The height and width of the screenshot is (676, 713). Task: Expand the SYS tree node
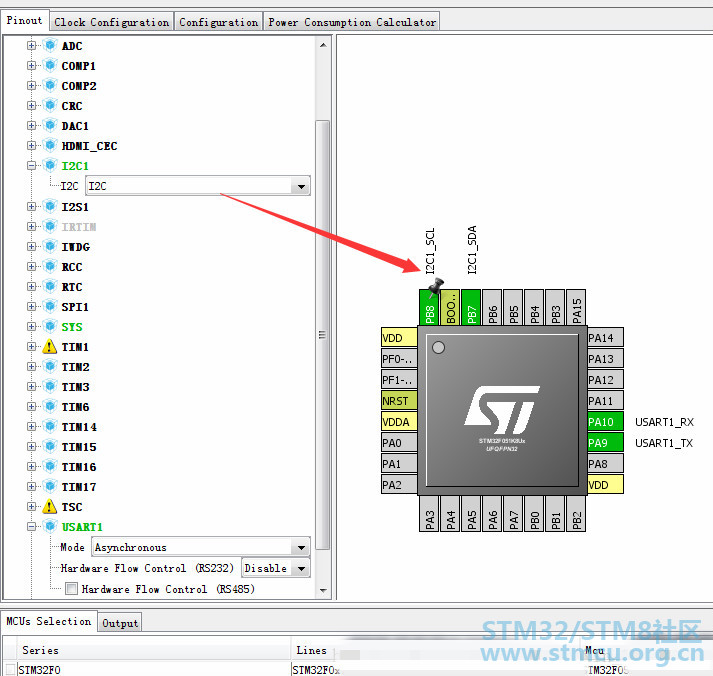[x=31, y=326]
